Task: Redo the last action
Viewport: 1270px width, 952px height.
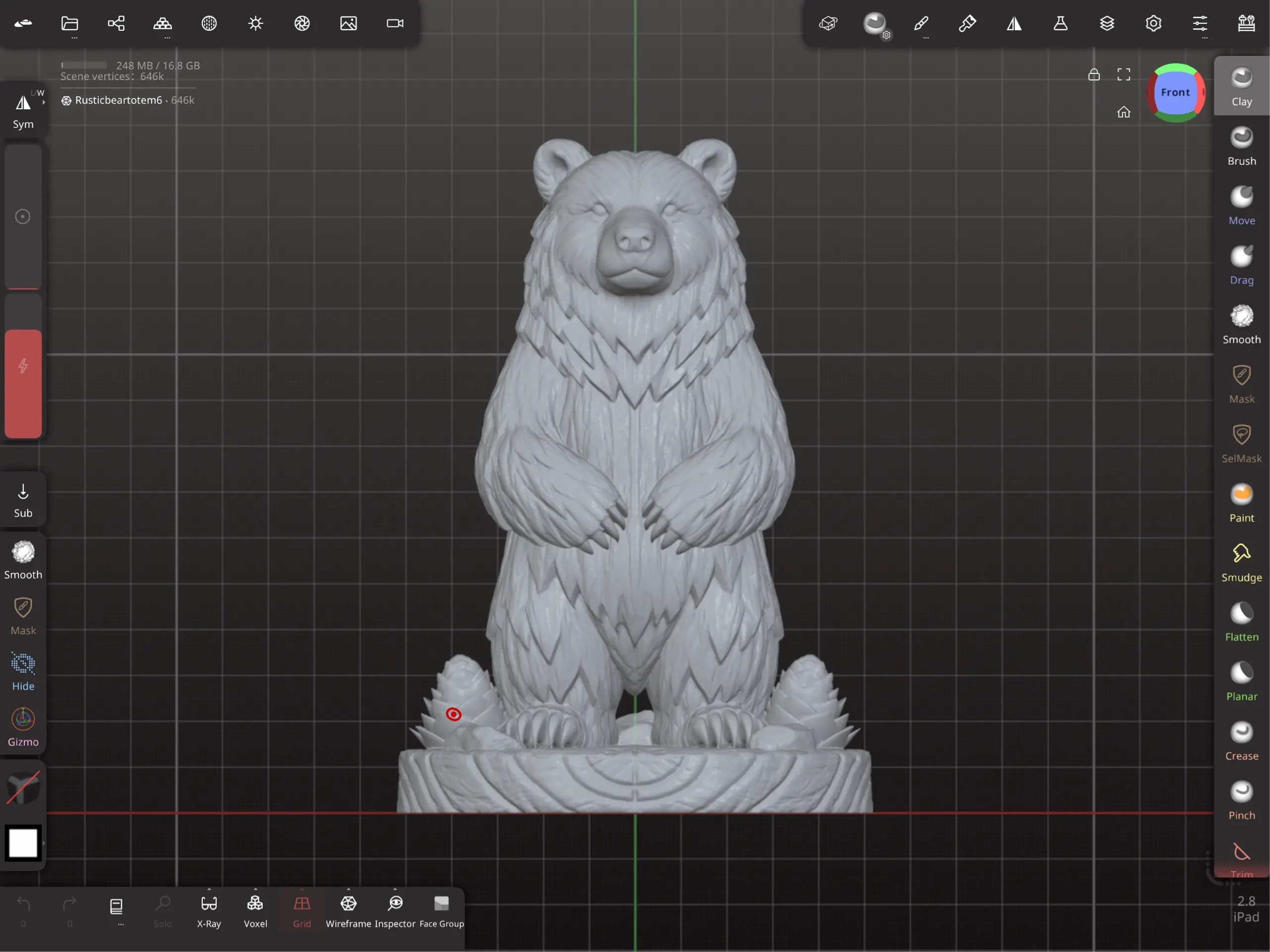Action: click(x=69, y=911)
